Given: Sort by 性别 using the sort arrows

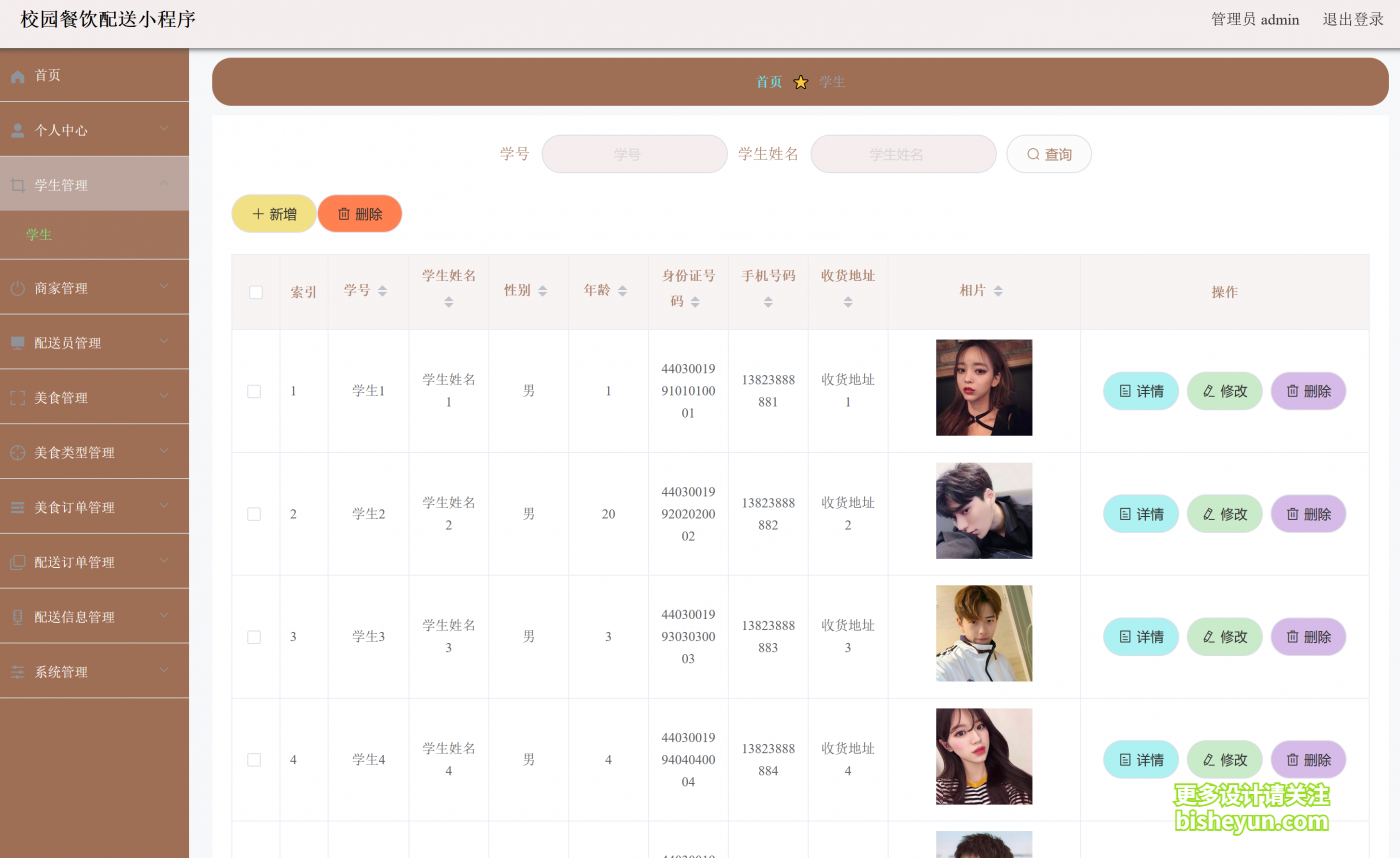Looking at the screenshot, I should tap(542, 291).
